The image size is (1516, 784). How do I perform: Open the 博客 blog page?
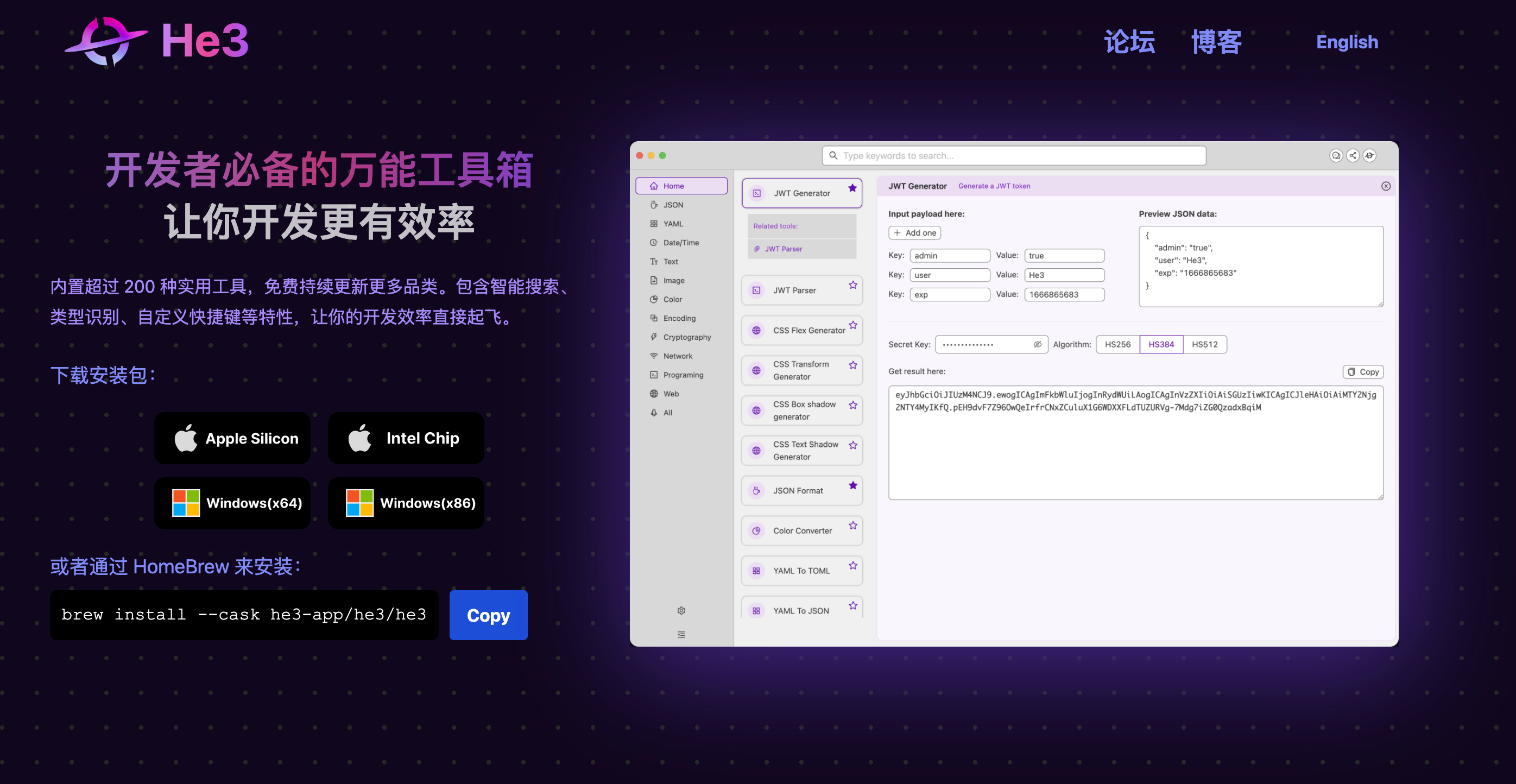[1215, 42]
